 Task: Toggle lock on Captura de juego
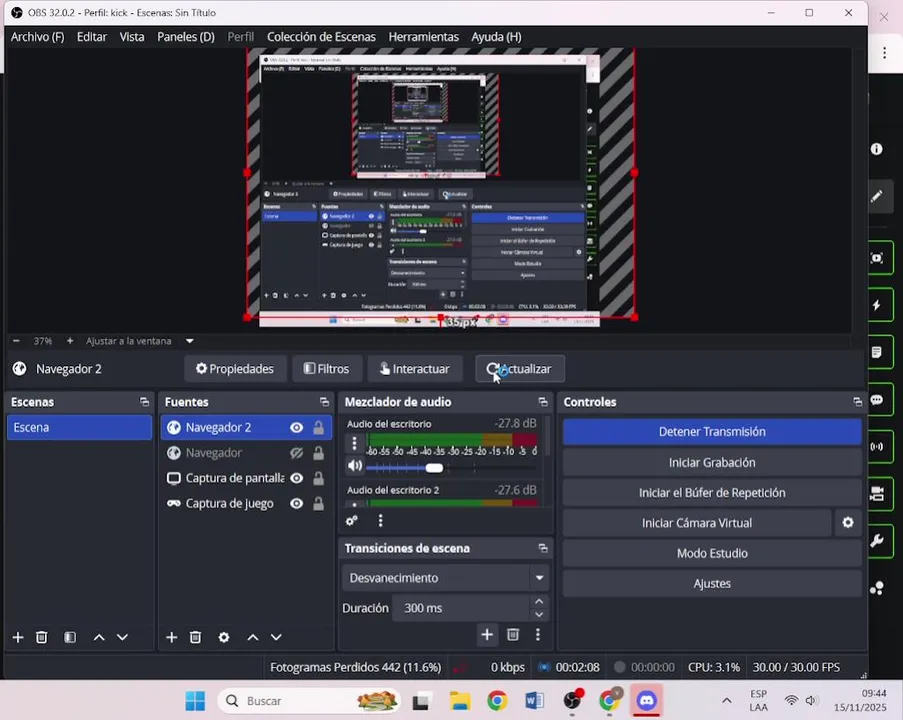click(318, 503)
